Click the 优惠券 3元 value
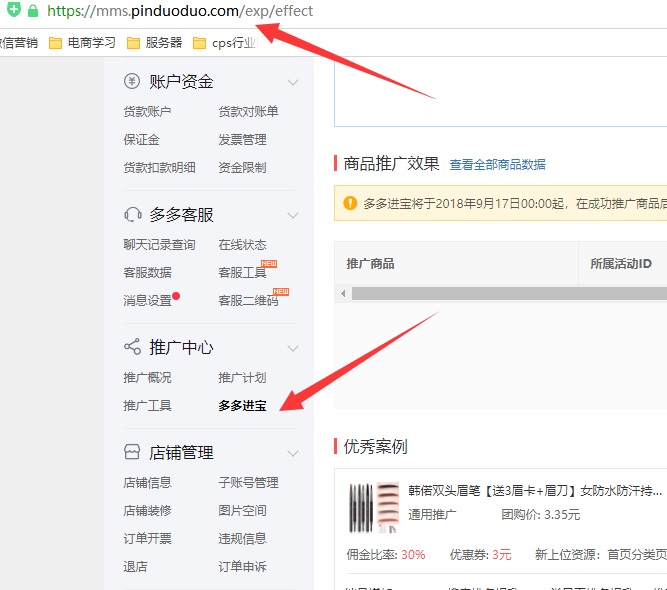667x590 pixels. point(502,555)
